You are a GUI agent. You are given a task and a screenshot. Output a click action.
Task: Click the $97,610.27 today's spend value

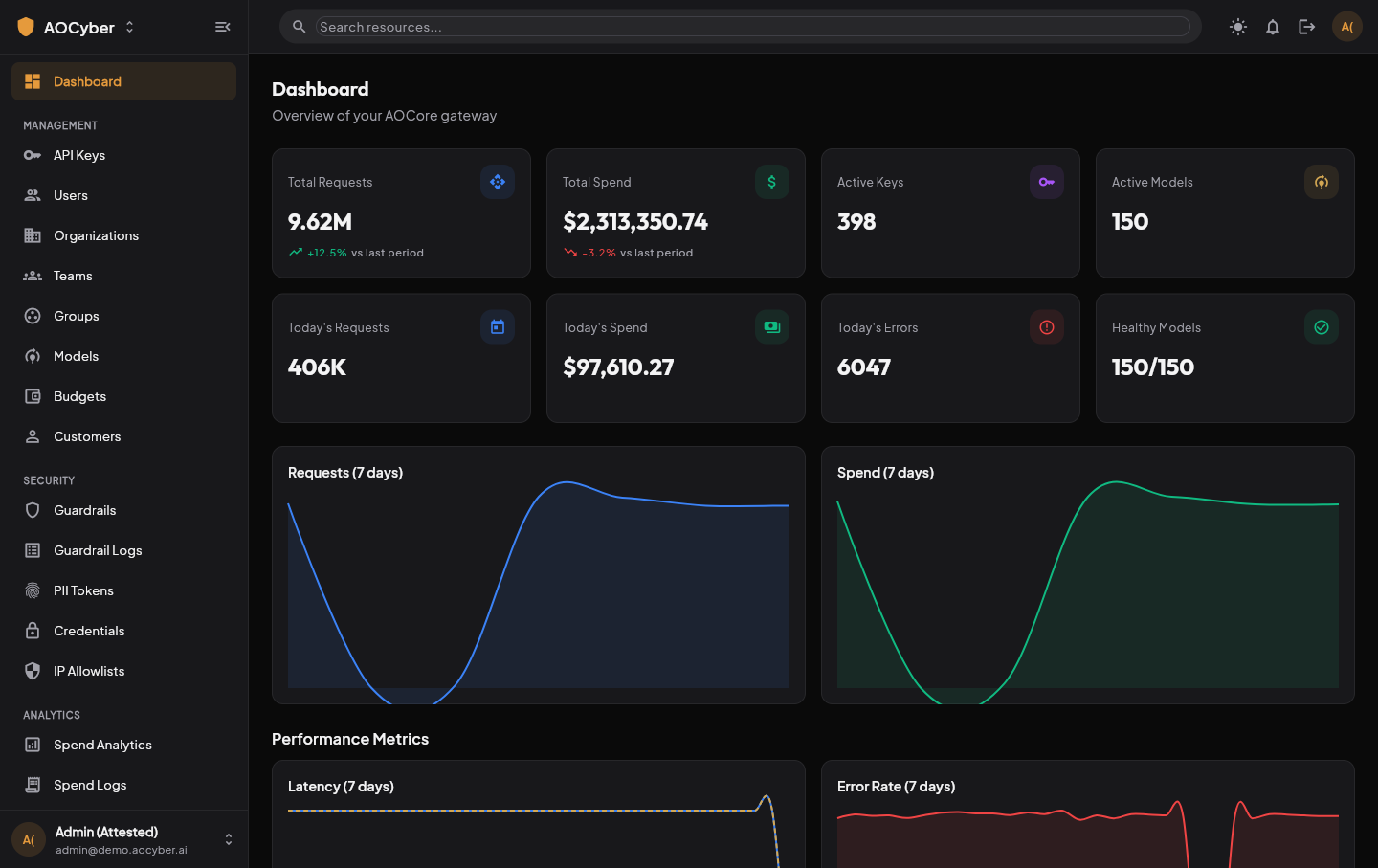pyautogui.click(x=618, y=367)
